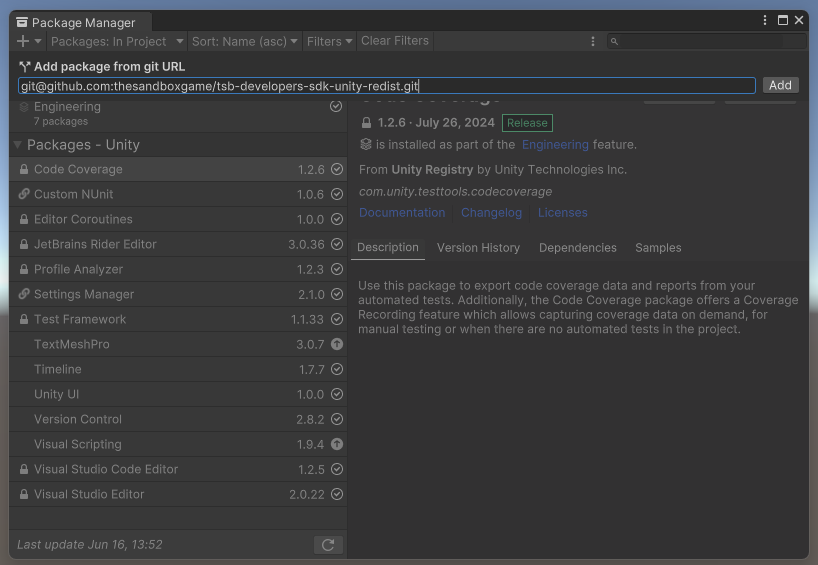The width and height of the screenshot is (818, 565).
Task: Select the Version Control package
Action: pyautogui.click(x=178, y=420)
